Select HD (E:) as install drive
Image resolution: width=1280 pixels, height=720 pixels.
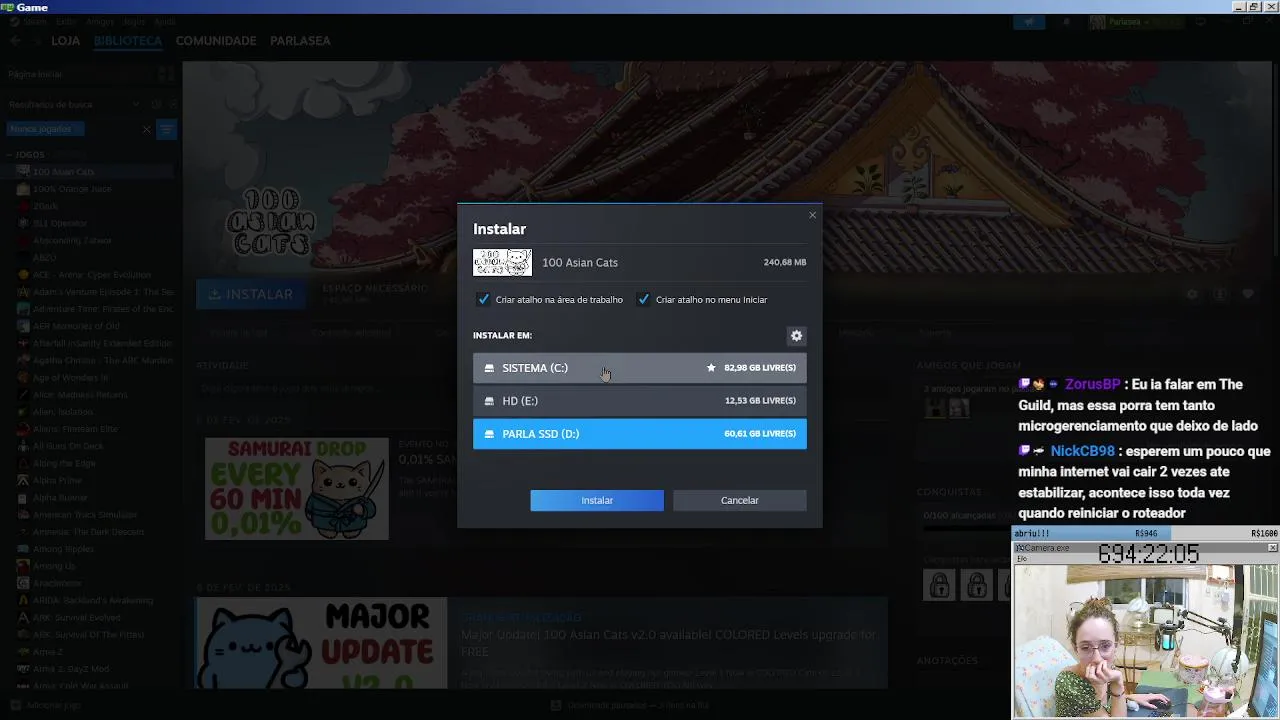(639, 401)
